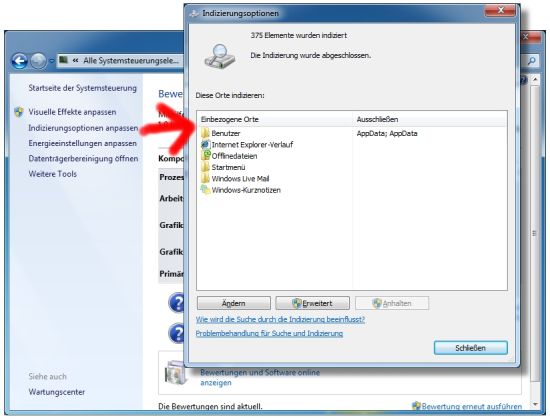
Task: Click the Benutzer folder icon
Action: (x=205, y=133)
